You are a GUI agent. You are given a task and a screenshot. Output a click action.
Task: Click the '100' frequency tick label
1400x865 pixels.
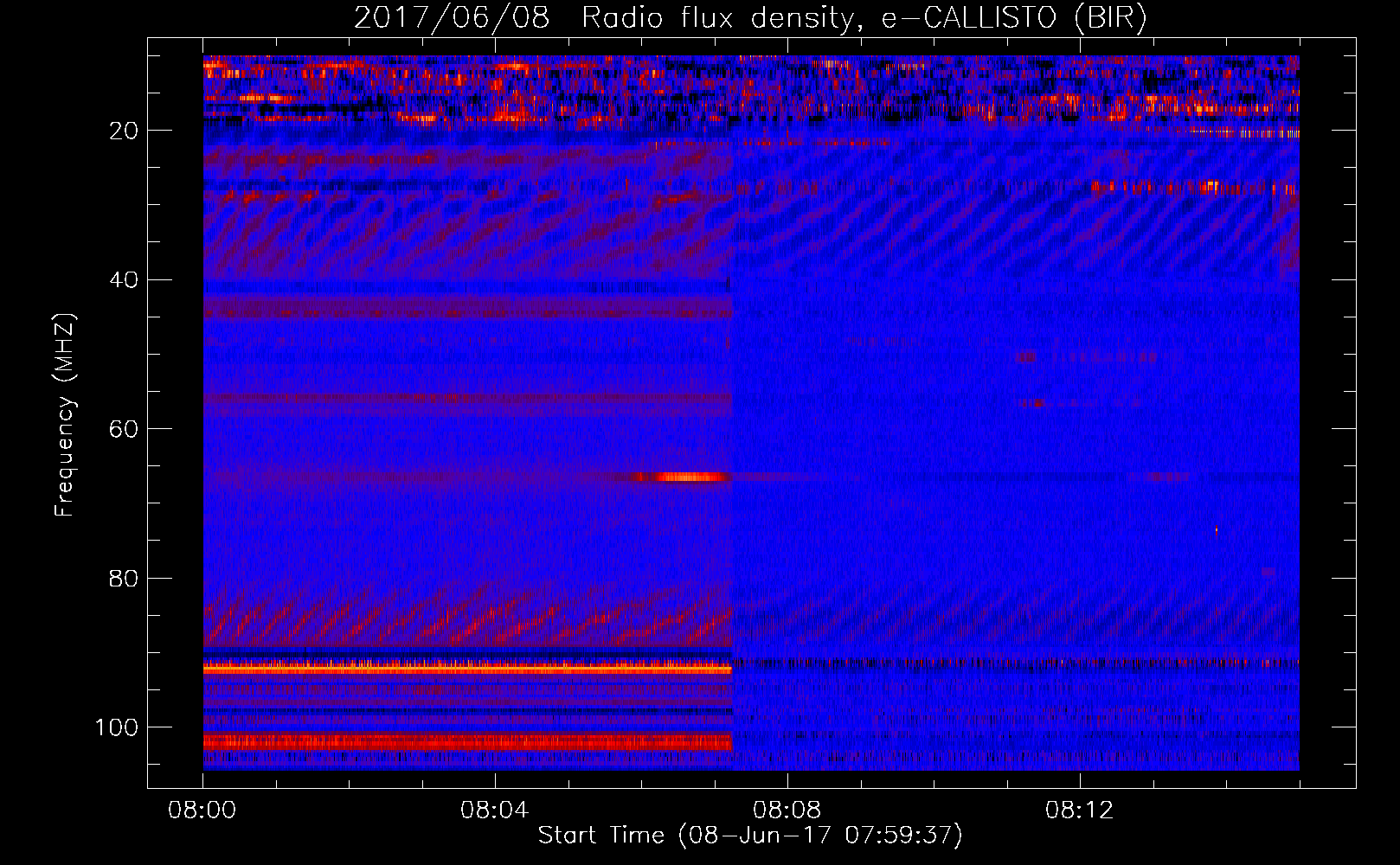(117, 727)
